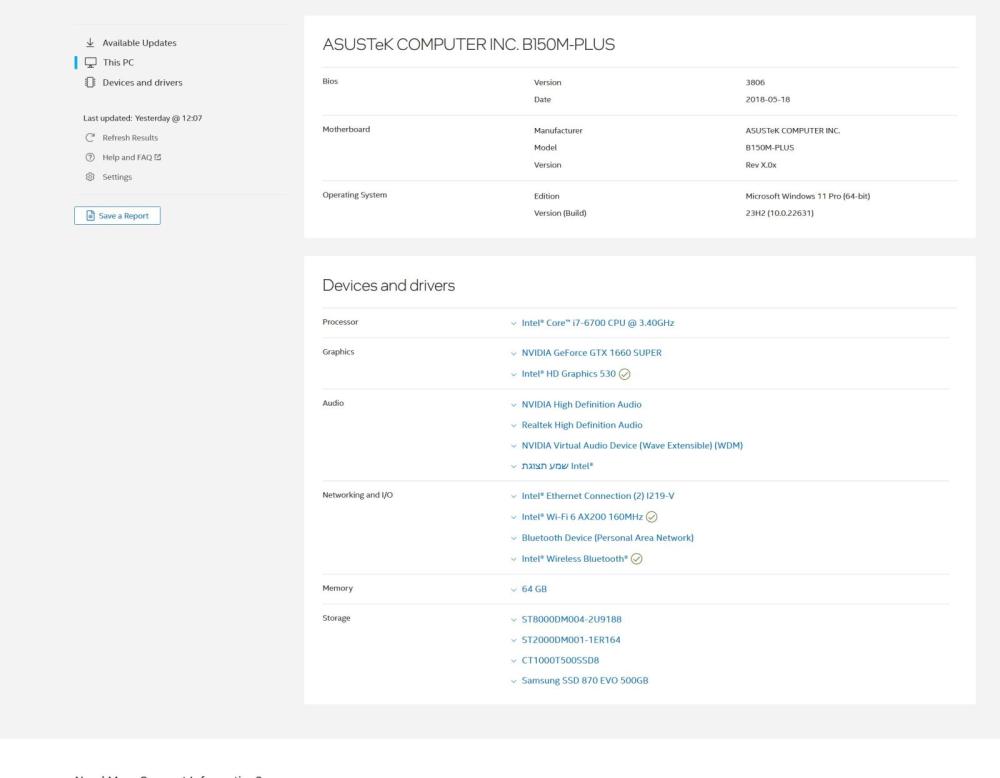Image resolution: width=1000 pixels, height=778 pixels.
Task: Expand the Hebrew-named Intel audio device chevron
Action: coord(513,466)
